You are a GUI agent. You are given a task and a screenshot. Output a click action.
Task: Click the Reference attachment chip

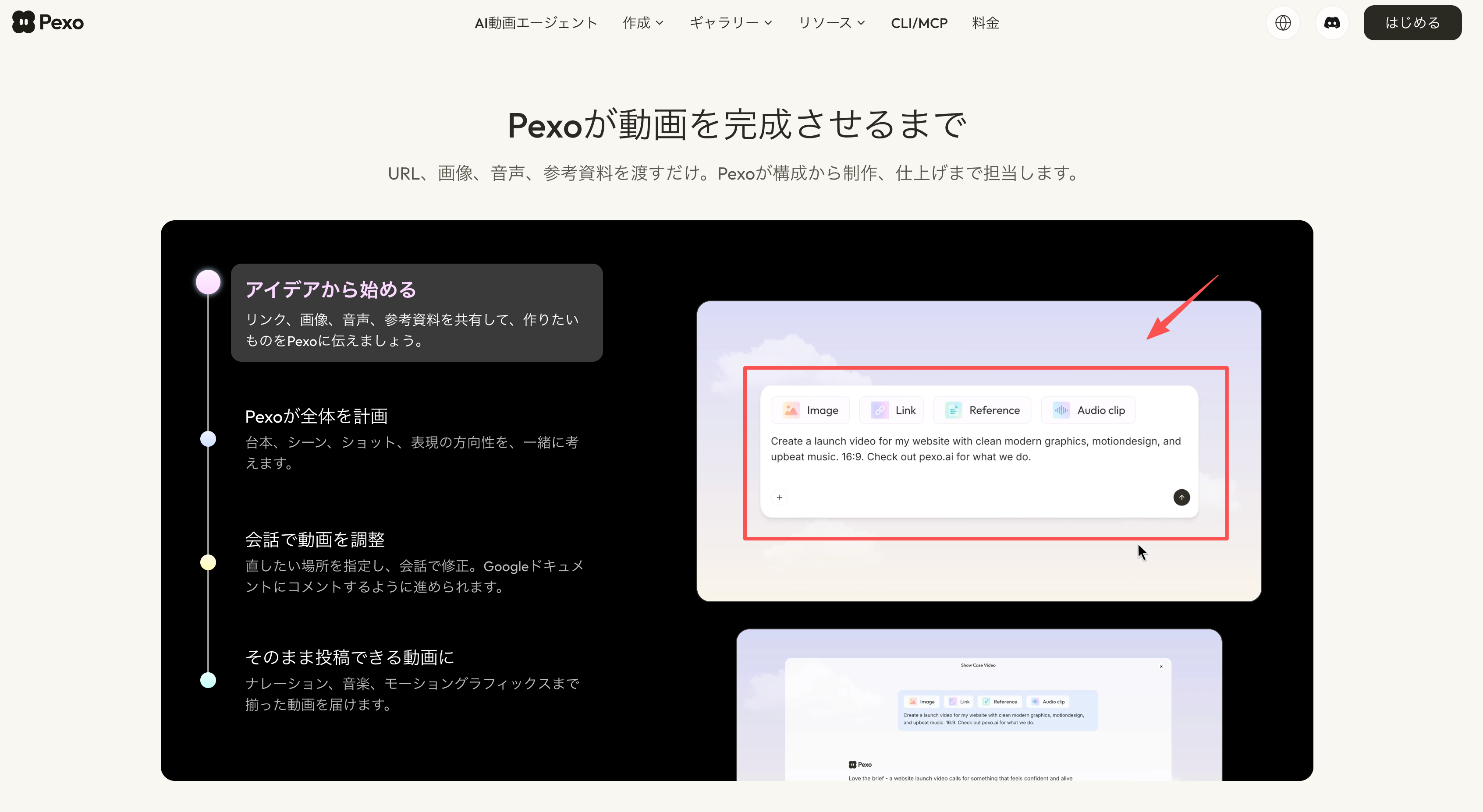[982, 410]
